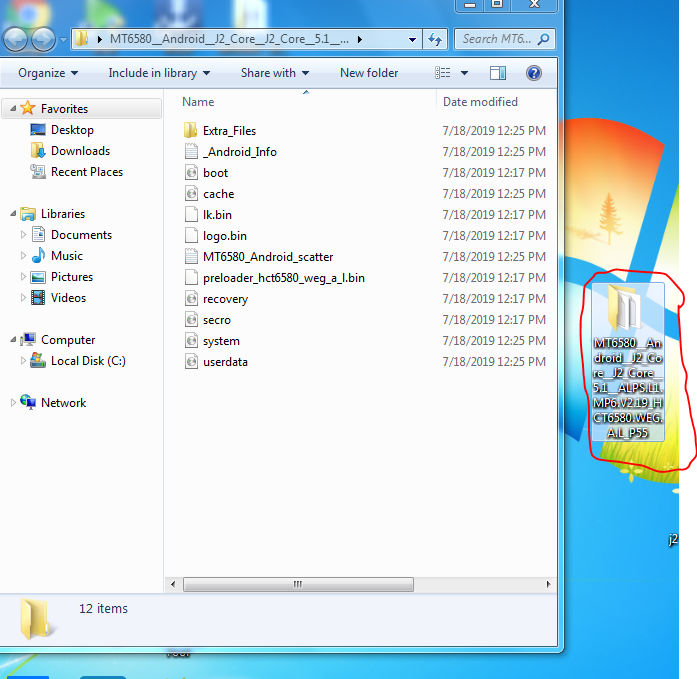Image resolution: width=697 pixels, height=679 pixels.
Task: Expand the Documents library
Action: [23, 234]
